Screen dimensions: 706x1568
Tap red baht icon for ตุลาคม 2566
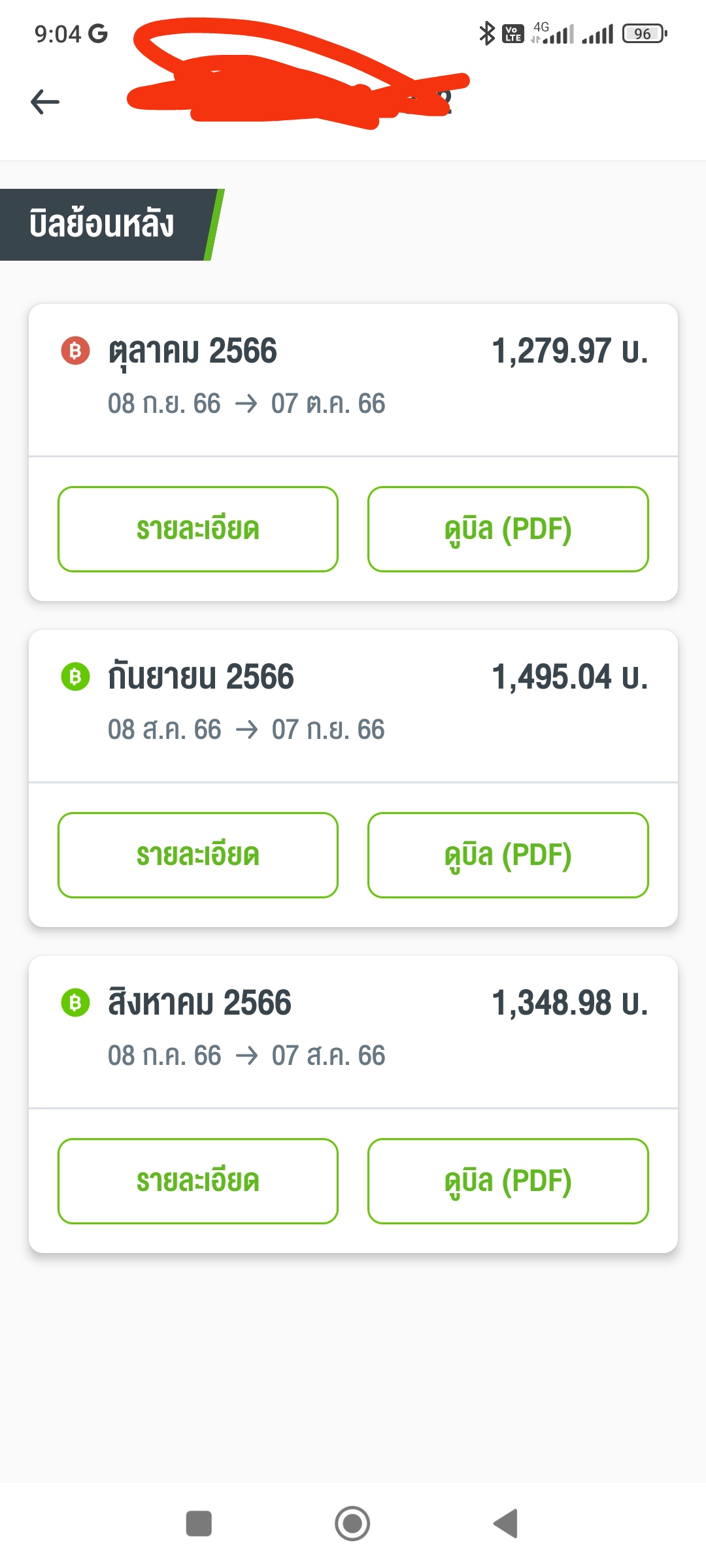pyautogui.click(x=75, y=351)
